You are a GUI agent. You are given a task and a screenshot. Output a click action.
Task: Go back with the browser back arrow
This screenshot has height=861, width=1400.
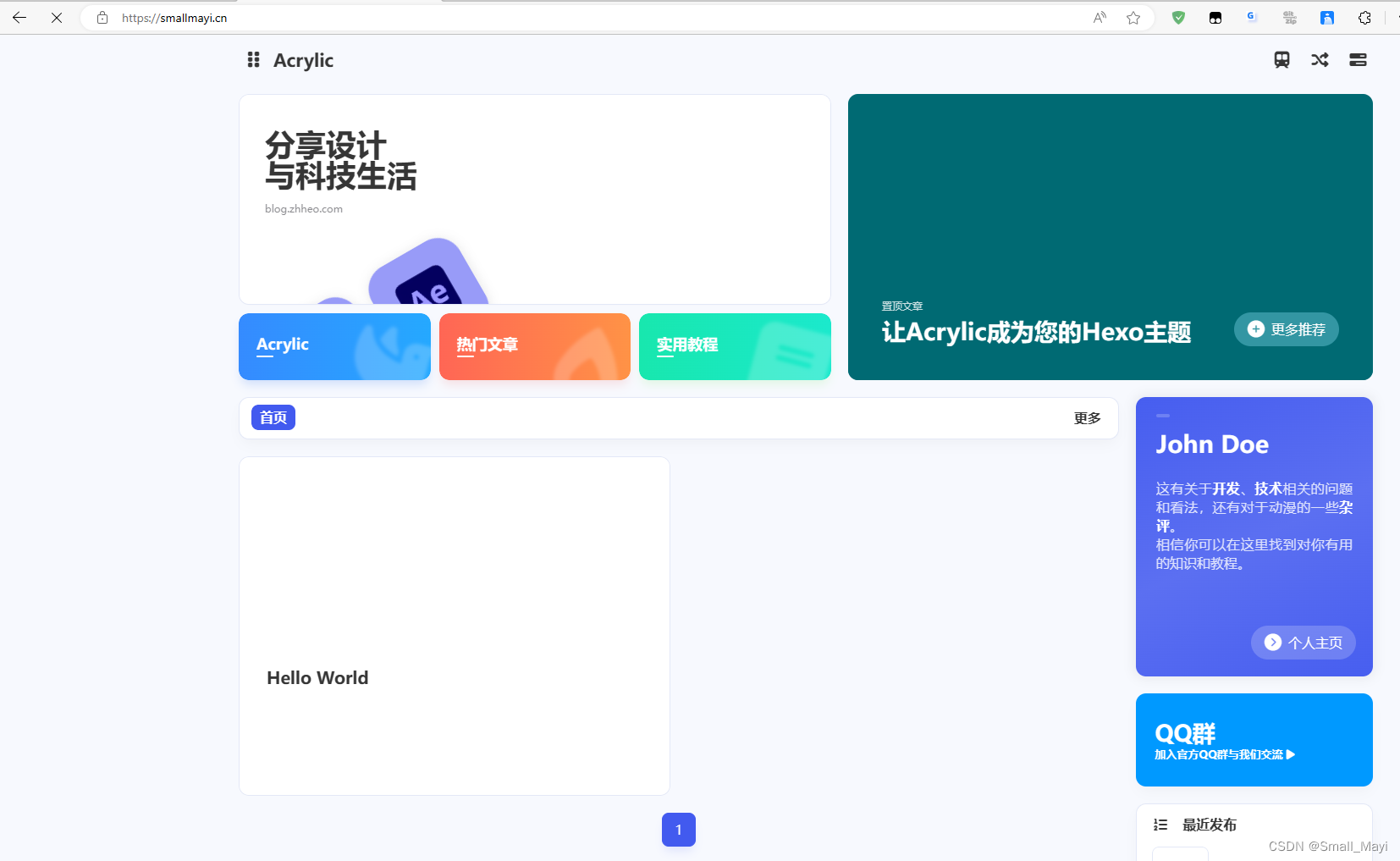point(19,18)
